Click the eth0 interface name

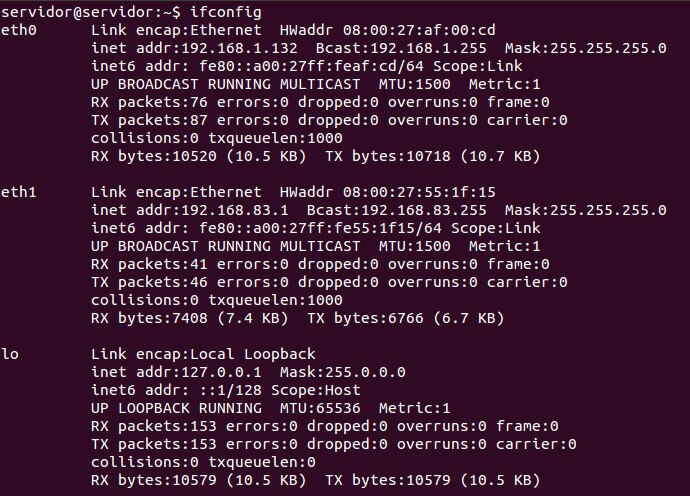click(18, 29)
